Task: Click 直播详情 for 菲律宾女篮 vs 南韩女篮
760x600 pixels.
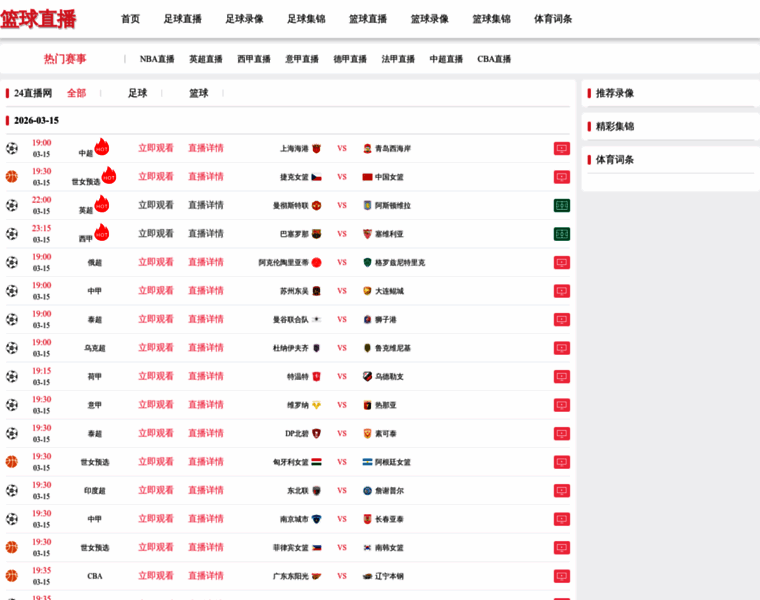Action: 206,548
